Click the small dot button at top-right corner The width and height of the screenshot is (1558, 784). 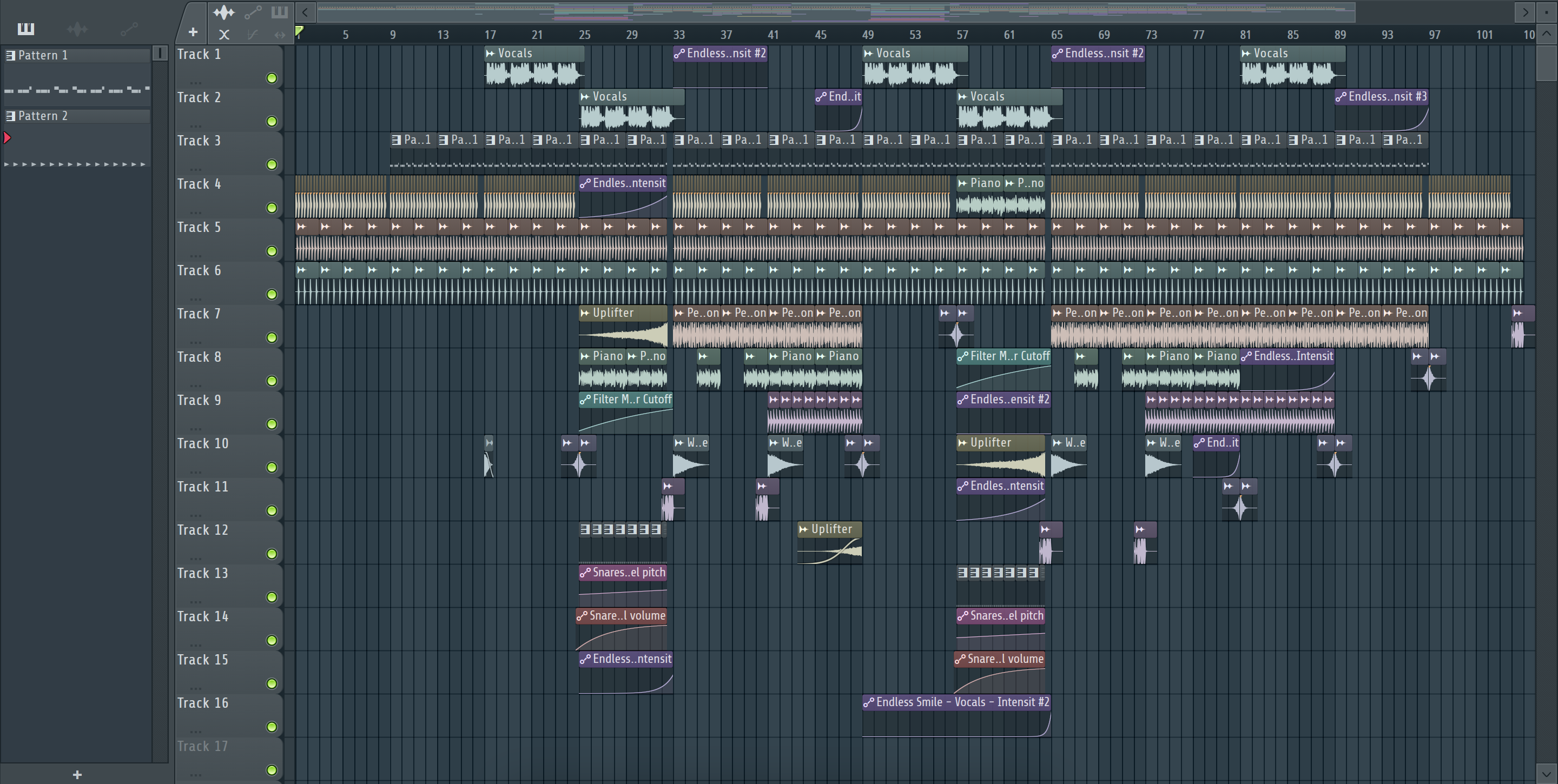(1547, 11)
